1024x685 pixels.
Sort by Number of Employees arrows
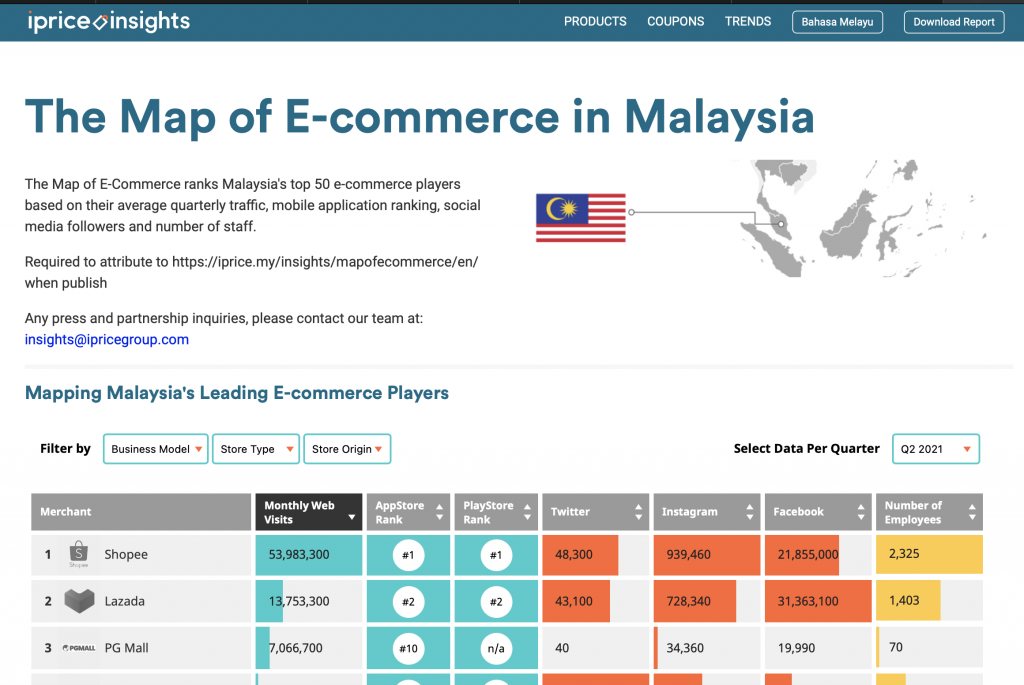(972, 512)
